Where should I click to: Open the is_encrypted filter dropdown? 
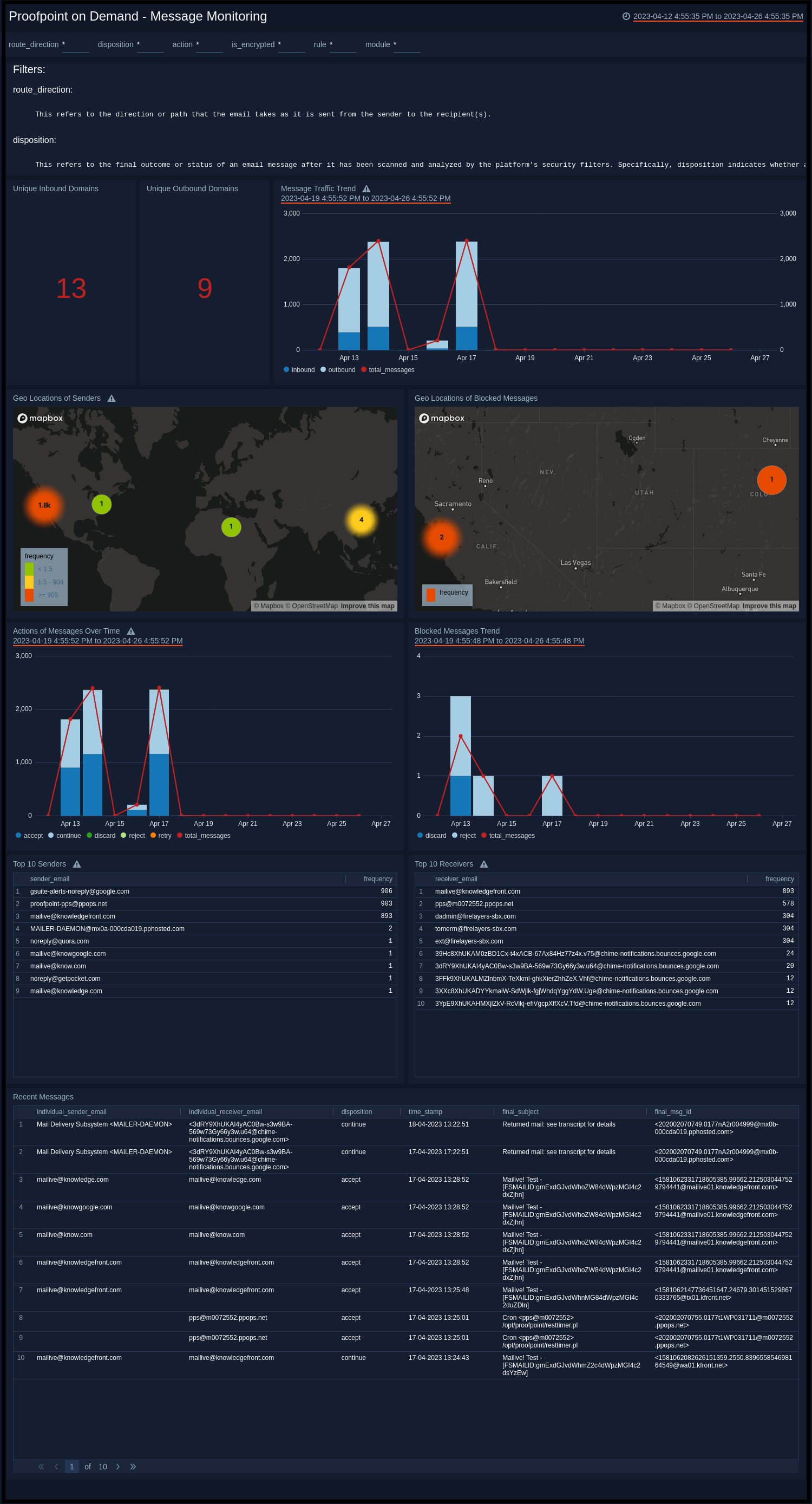point(291,45)
